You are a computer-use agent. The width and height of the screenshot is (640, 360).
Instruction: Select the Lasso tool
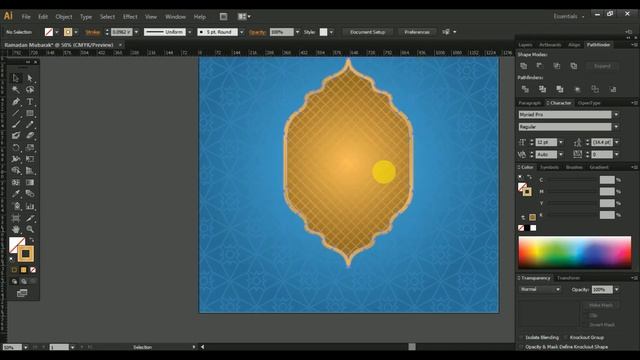coord(30,89)
